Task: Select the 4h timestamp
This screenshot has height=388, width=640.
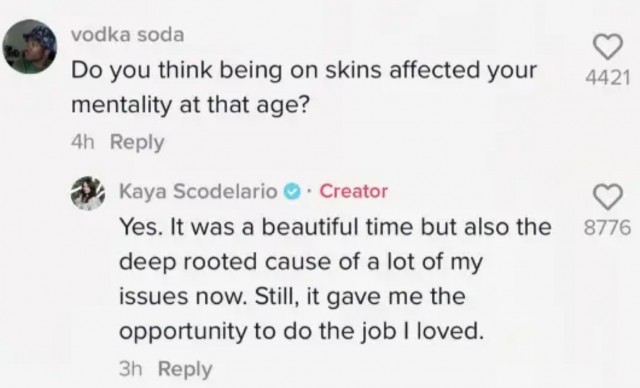Action: (x=83, y=142)
